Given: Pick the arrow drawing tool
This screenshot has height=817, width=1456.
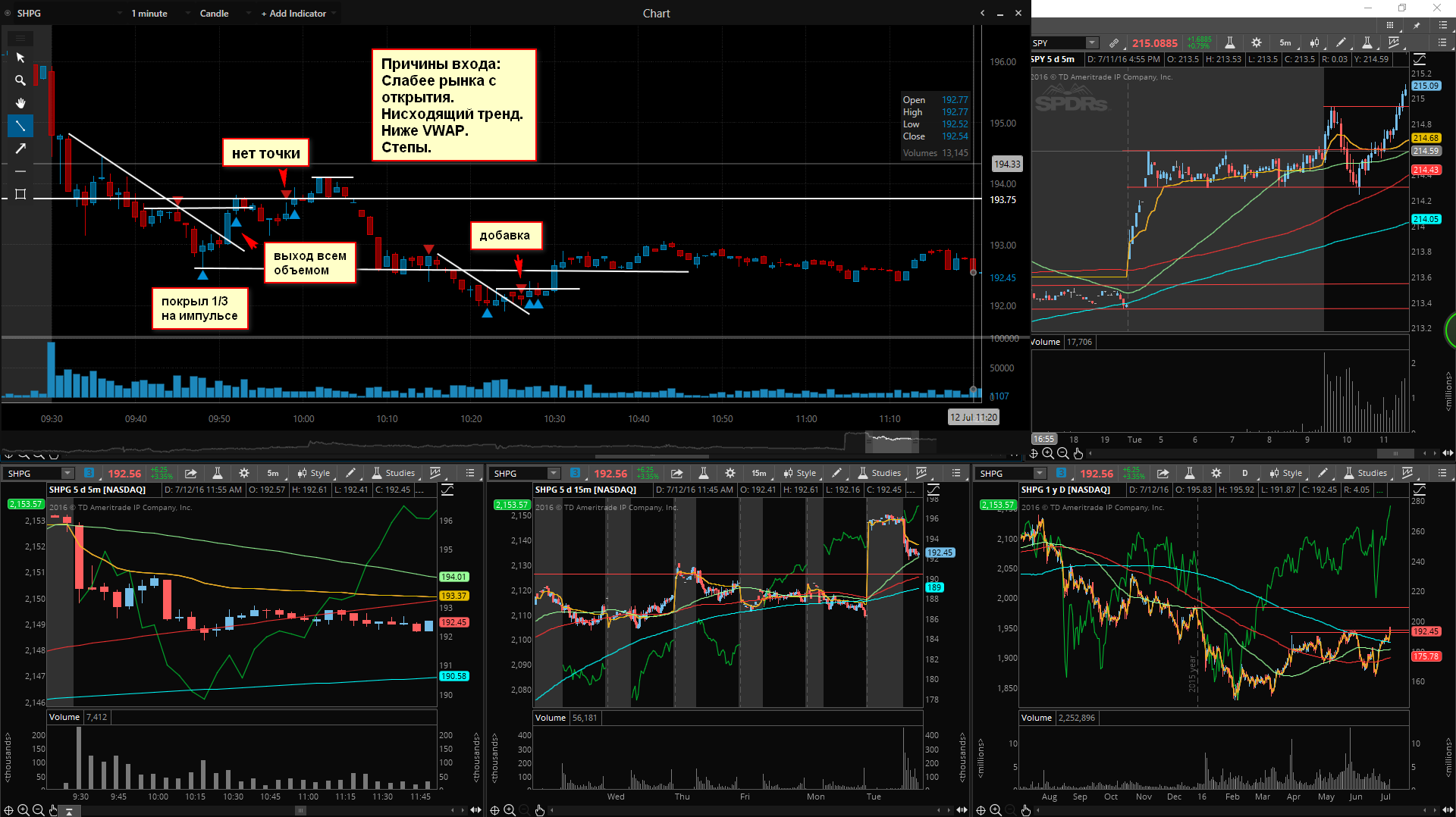Looking at the screenshot, I should 20,149.
